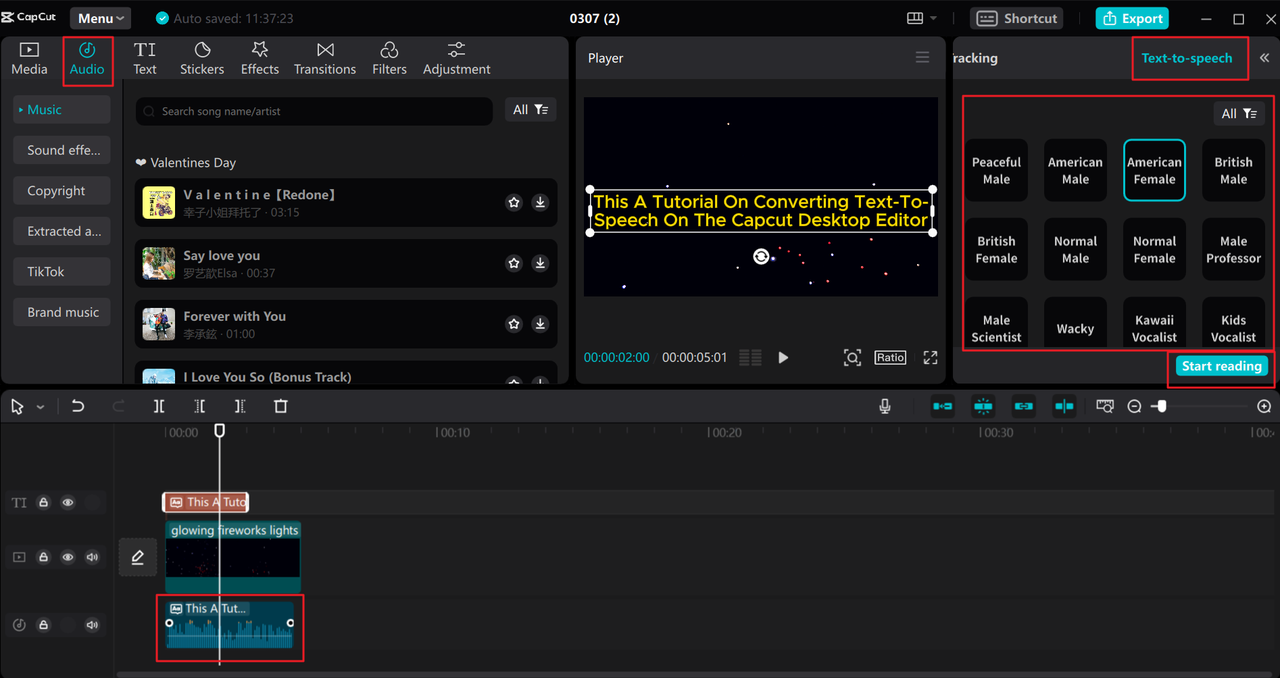The image size is (1280, 678).
Task: Click the Shortcut button
Action: coord(1016,18)
